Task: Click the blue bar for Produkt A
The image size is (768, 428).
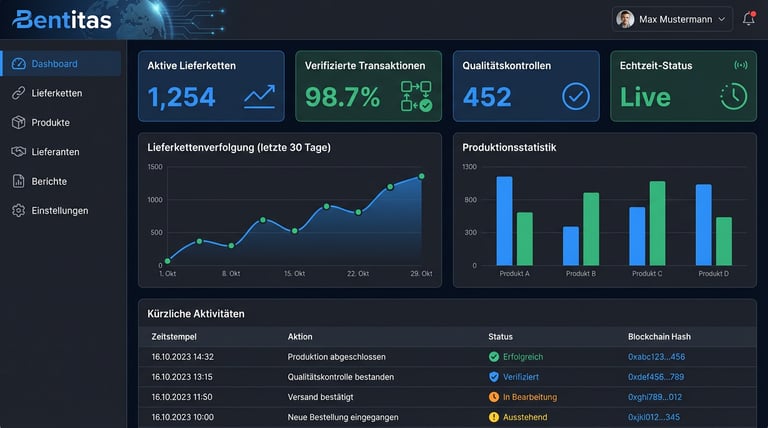Action: pos(504,221)
